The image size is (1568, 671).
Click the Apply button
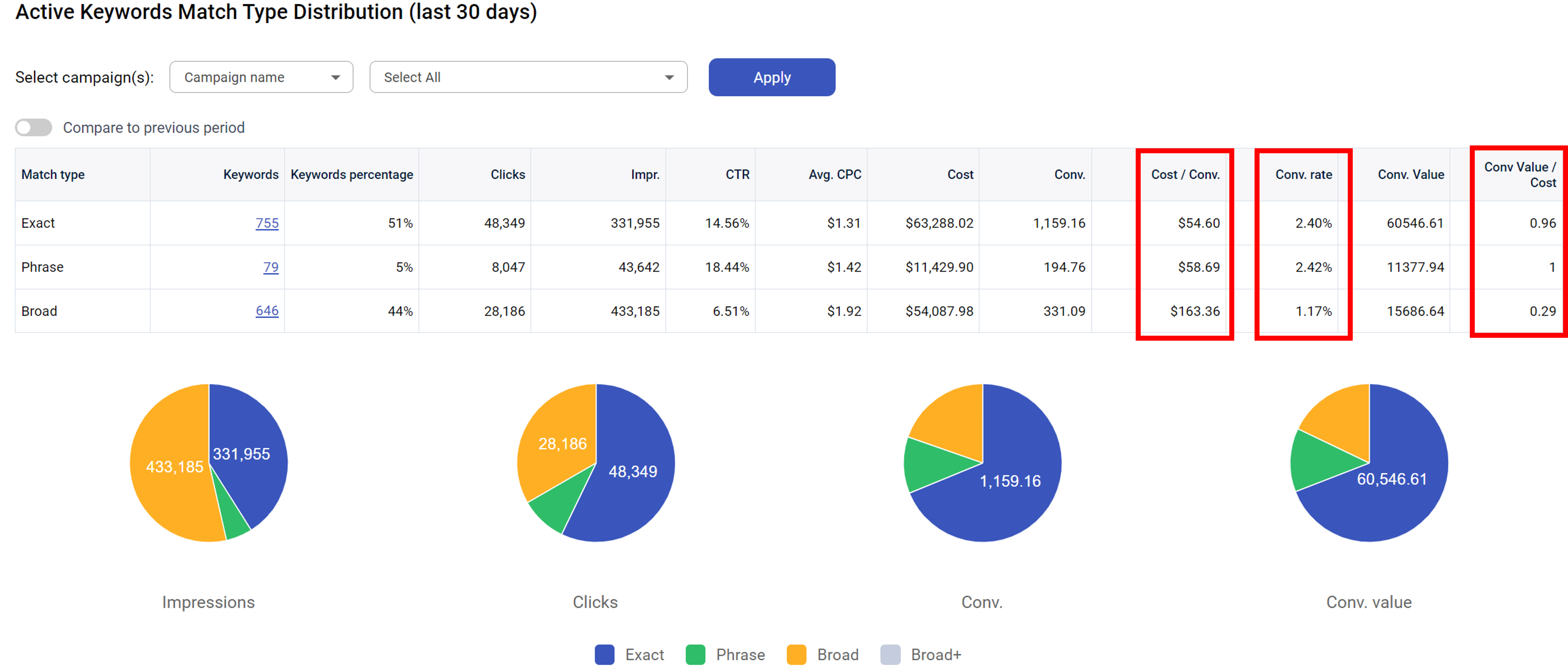click(771, 77)
